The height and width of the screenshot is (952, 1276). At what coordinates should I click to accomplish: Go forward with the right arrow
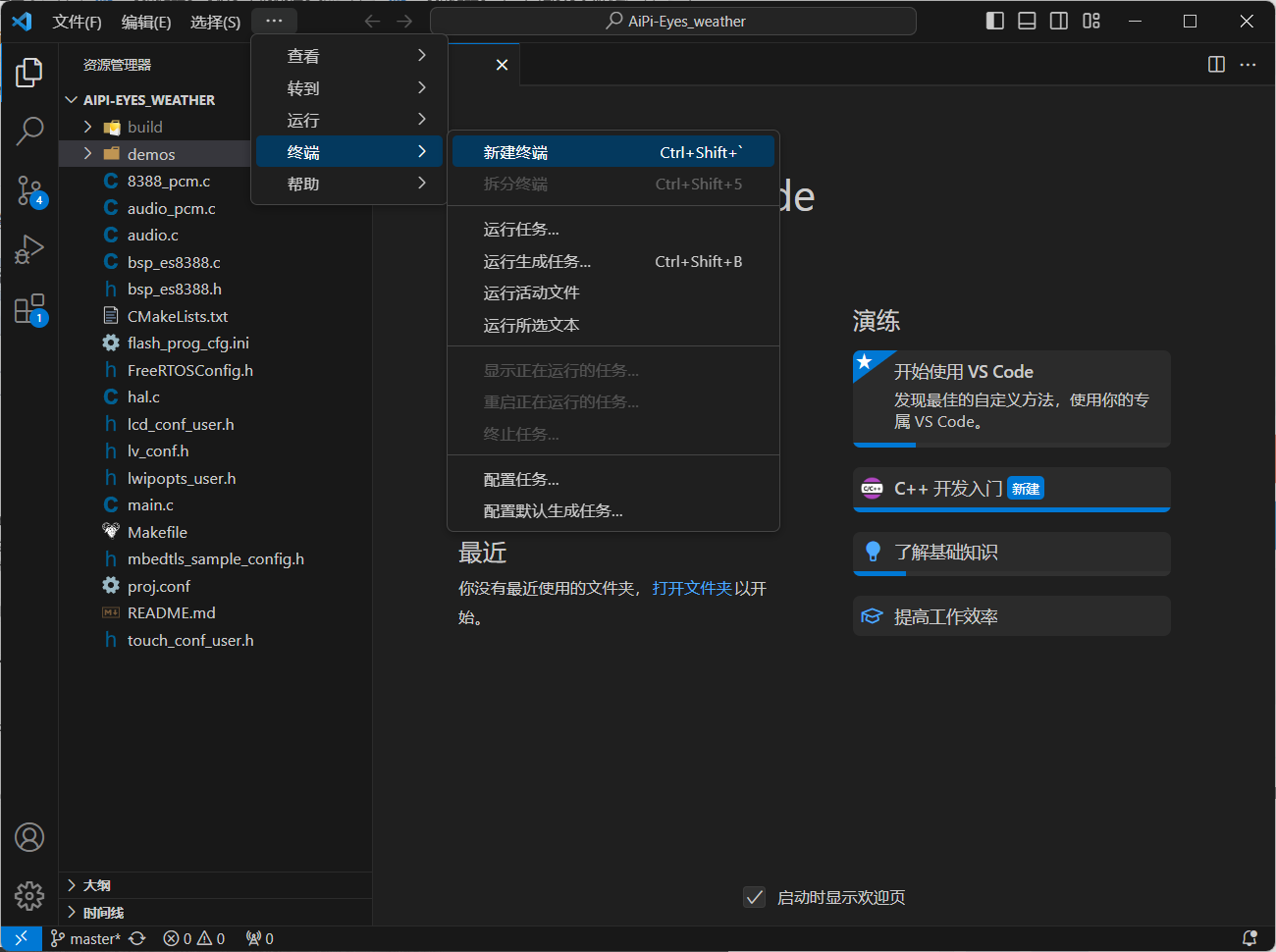(404, 21)
